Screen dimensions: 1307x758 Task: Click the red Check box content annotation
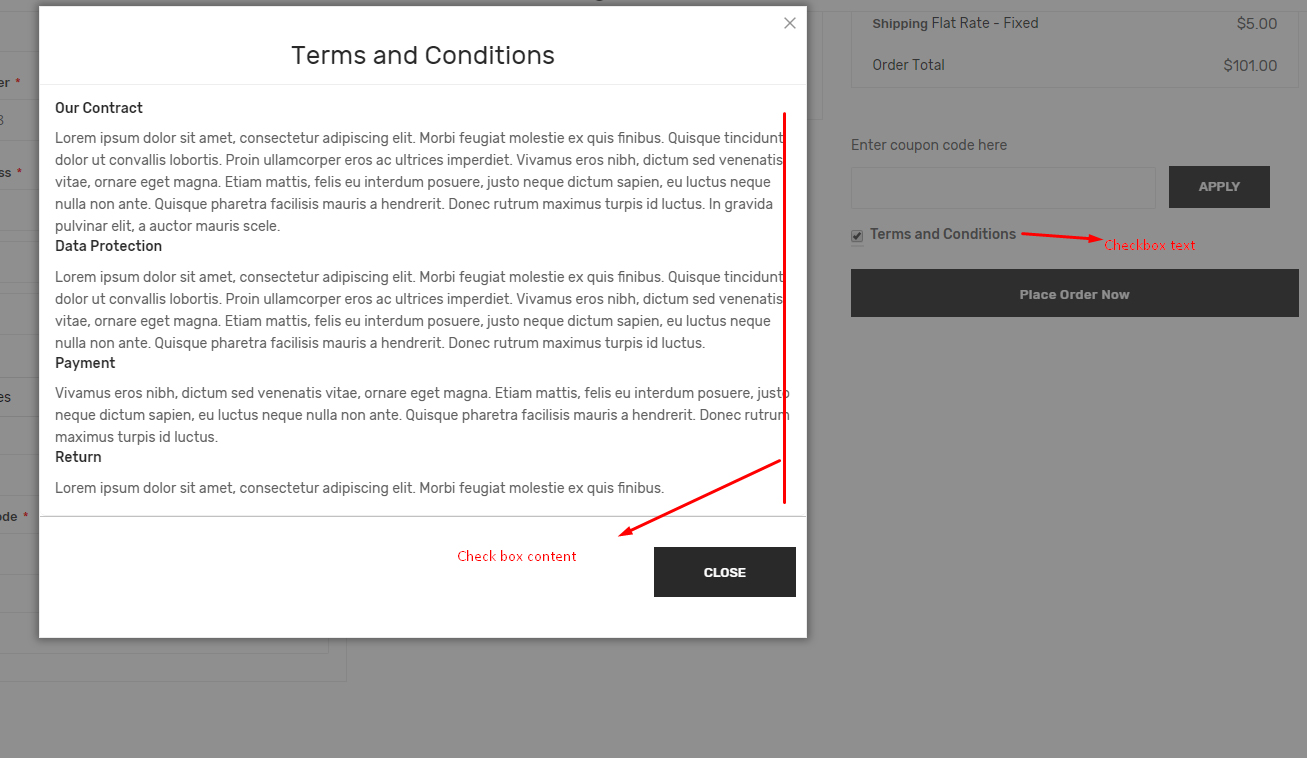click(517, 556)
